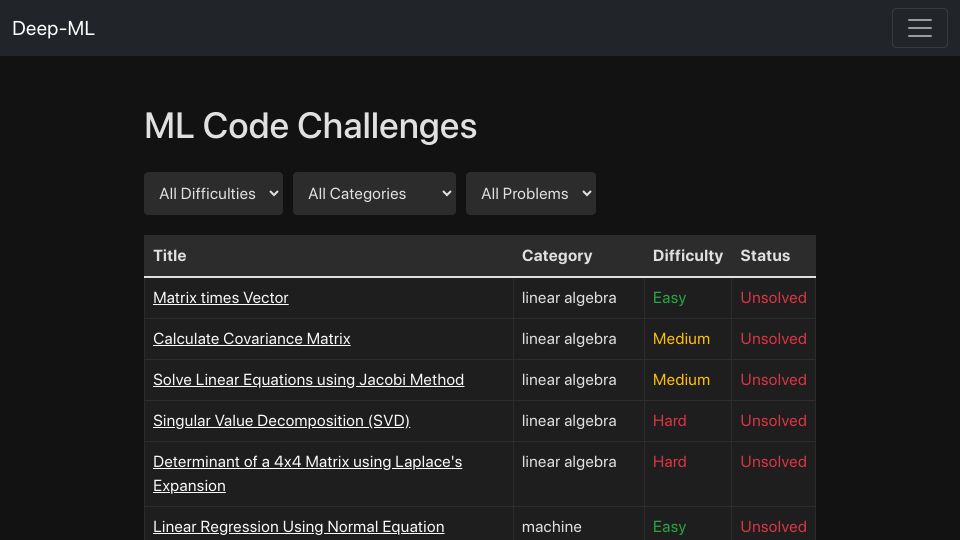Click Unsolved status in Linear Regression row
This screenshot has width=960, height=540.
pos(773,527)
